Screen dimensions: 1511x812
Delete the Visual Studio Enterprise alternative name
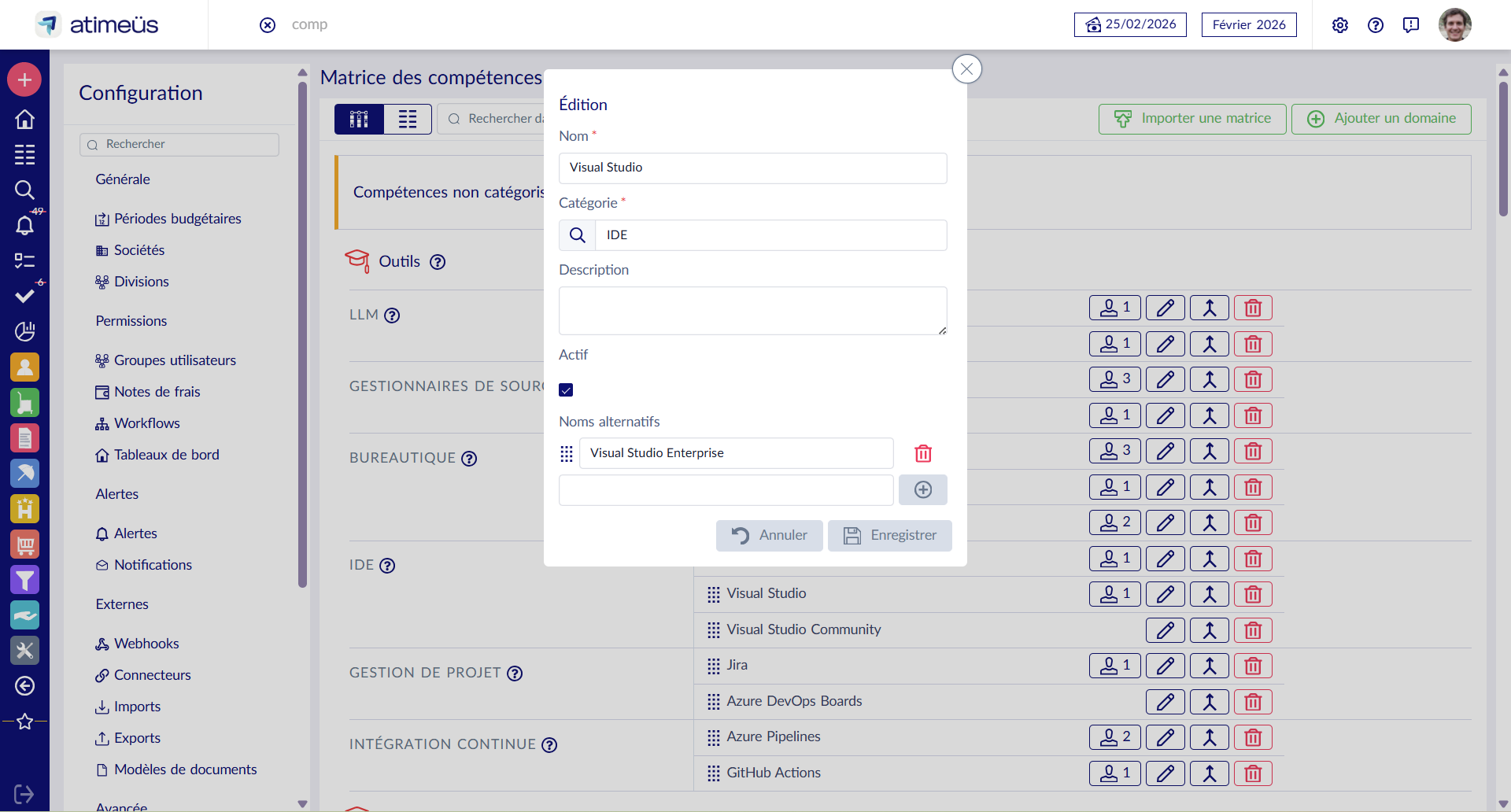click(923, 454)
